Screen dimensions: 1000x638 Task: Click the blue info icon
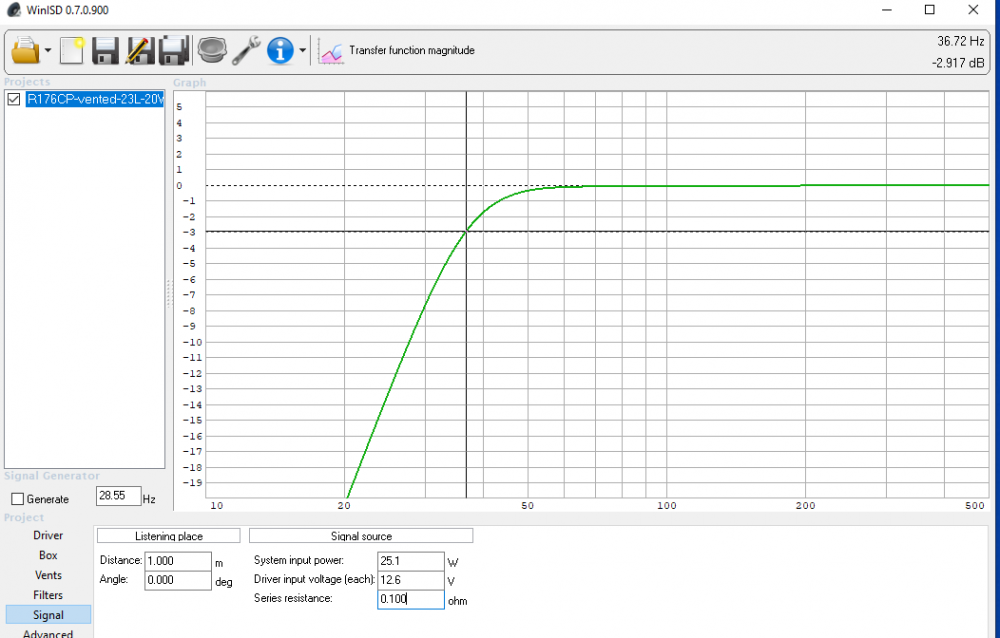coord(281,50)
